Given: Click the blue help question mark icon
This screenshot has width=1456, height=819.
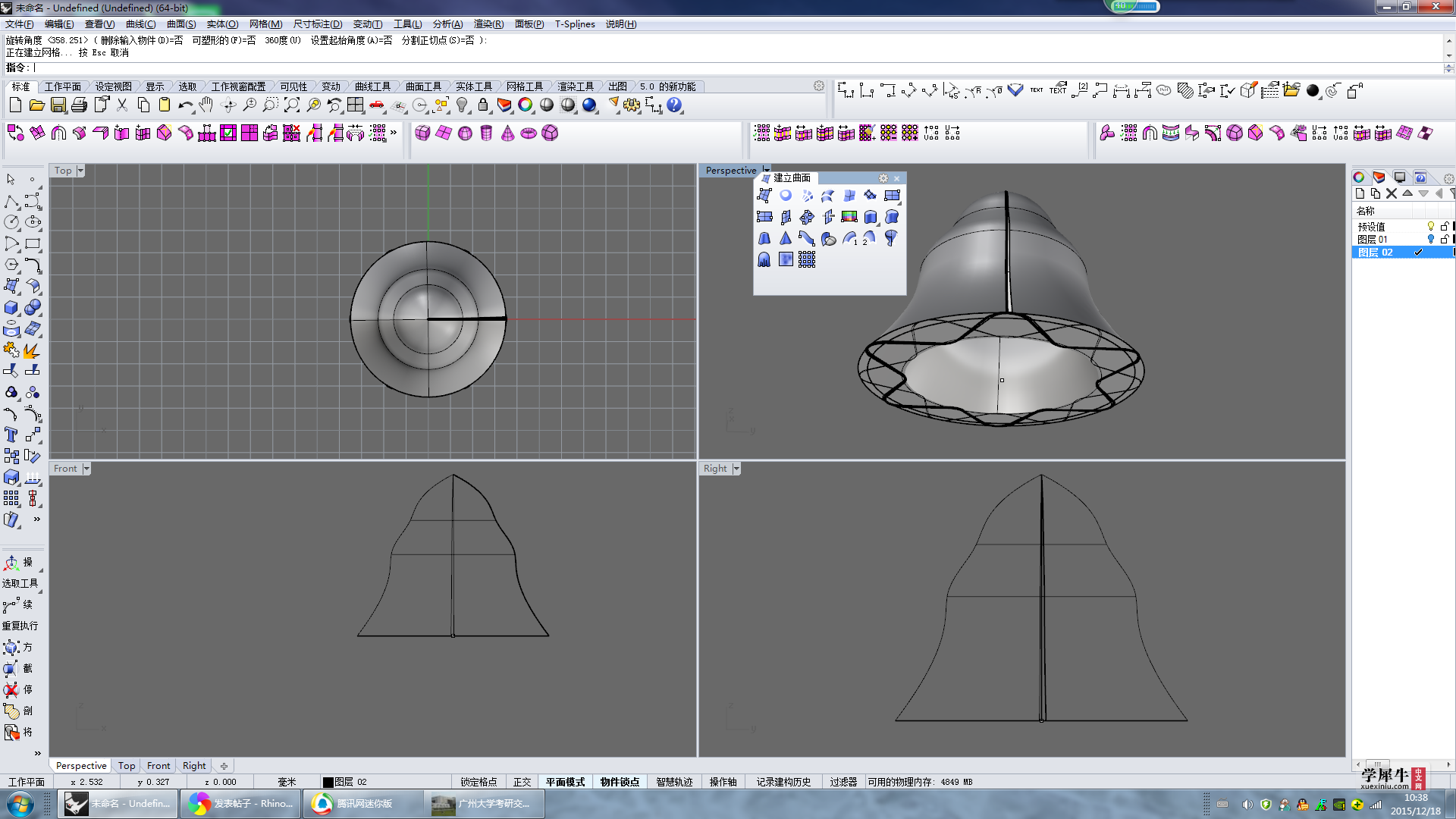Looking at the screenshot, I should (x=674, y=105).
